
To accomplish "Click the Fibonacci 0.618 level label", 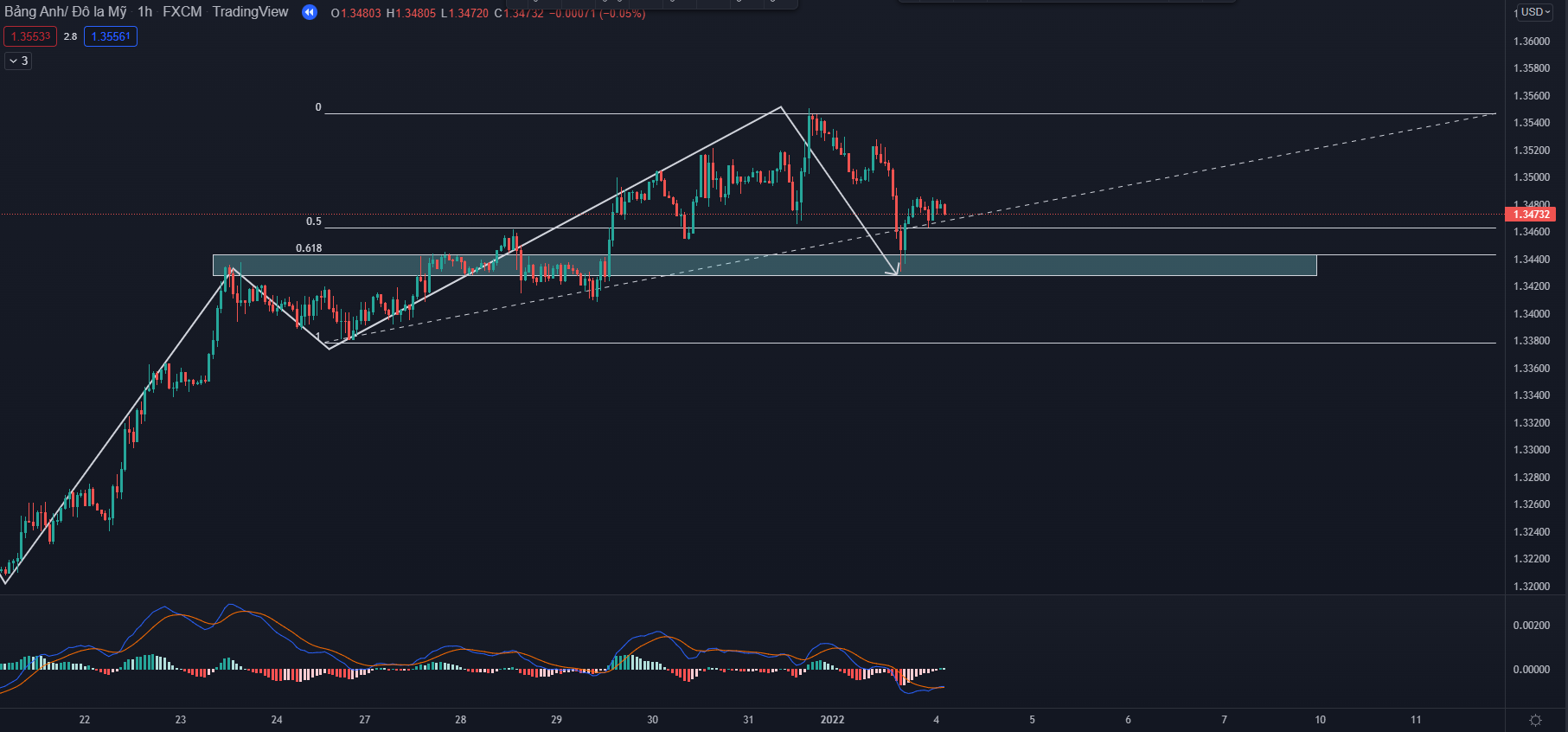I will 309,248.
